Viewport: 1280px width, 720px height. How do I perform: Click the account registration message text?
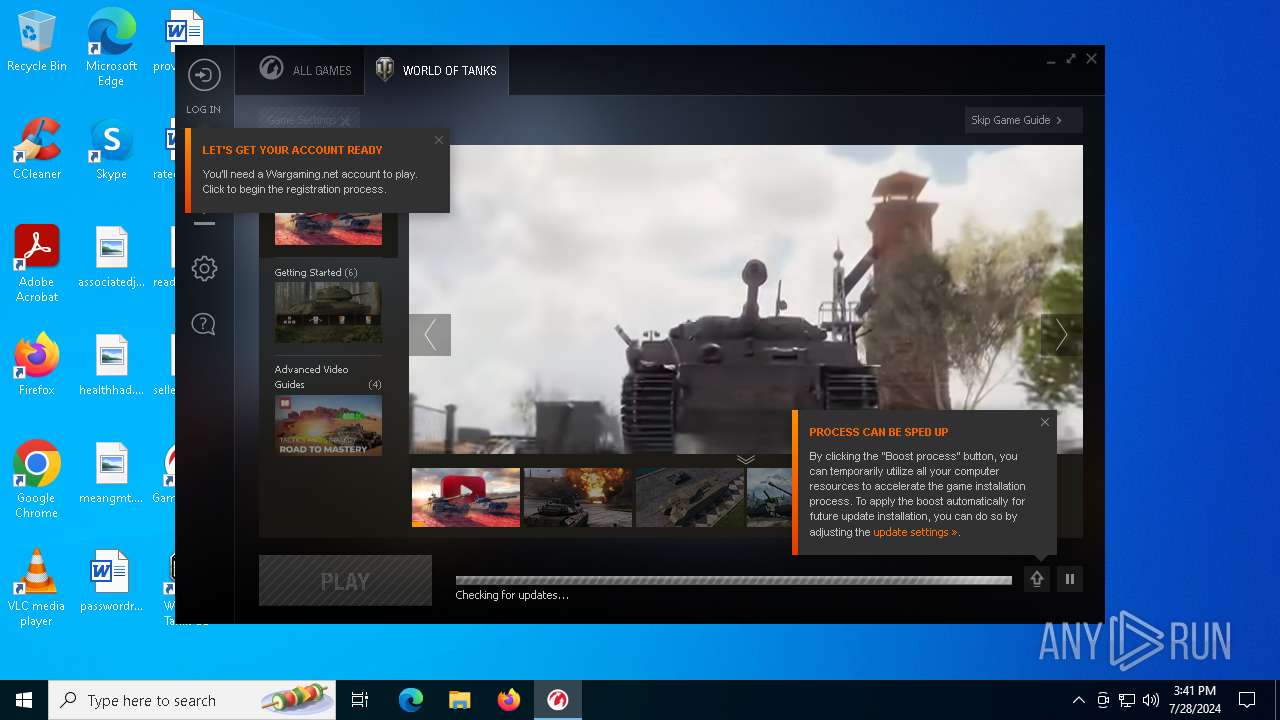[x=310, y=181]
